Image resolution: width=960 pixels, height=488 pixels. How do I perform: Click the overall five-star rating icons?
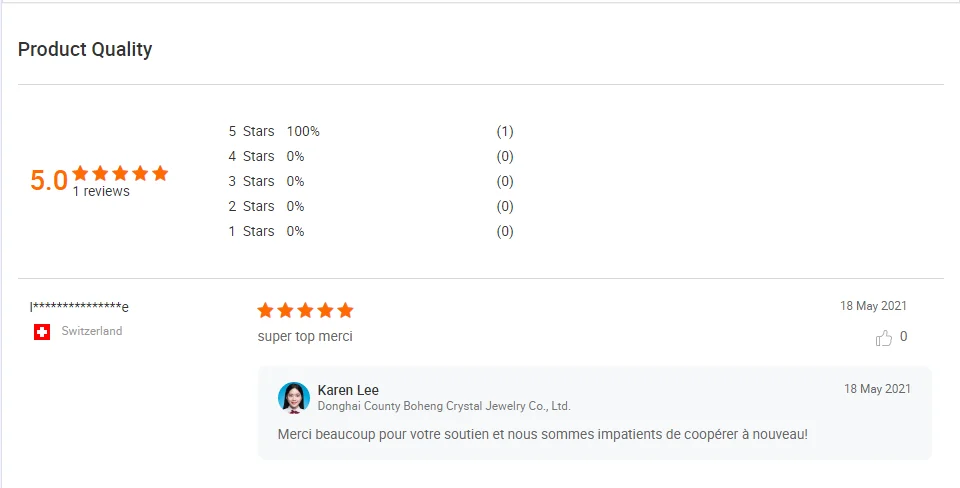[x=120, y=173]
